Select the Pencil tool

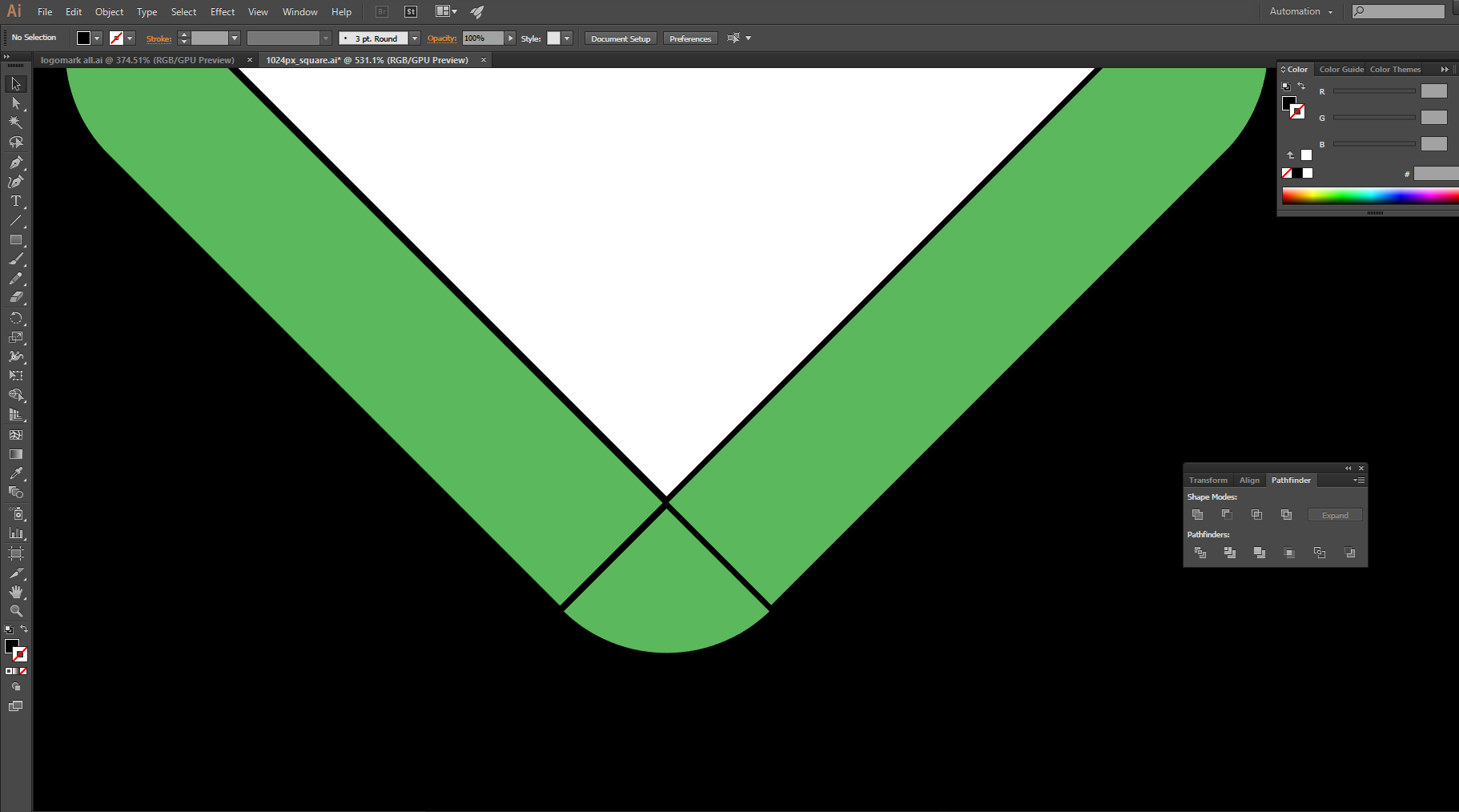[16, 279]
